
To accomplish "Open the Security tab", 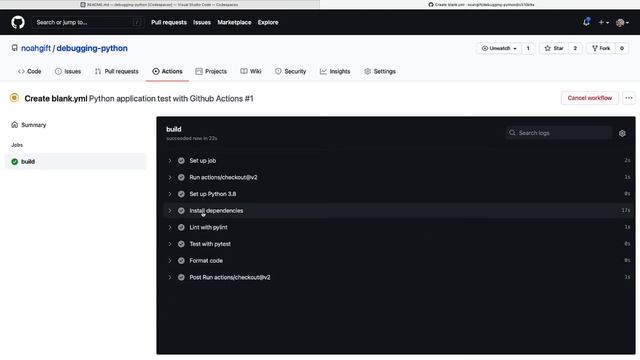I will (290, 71).
